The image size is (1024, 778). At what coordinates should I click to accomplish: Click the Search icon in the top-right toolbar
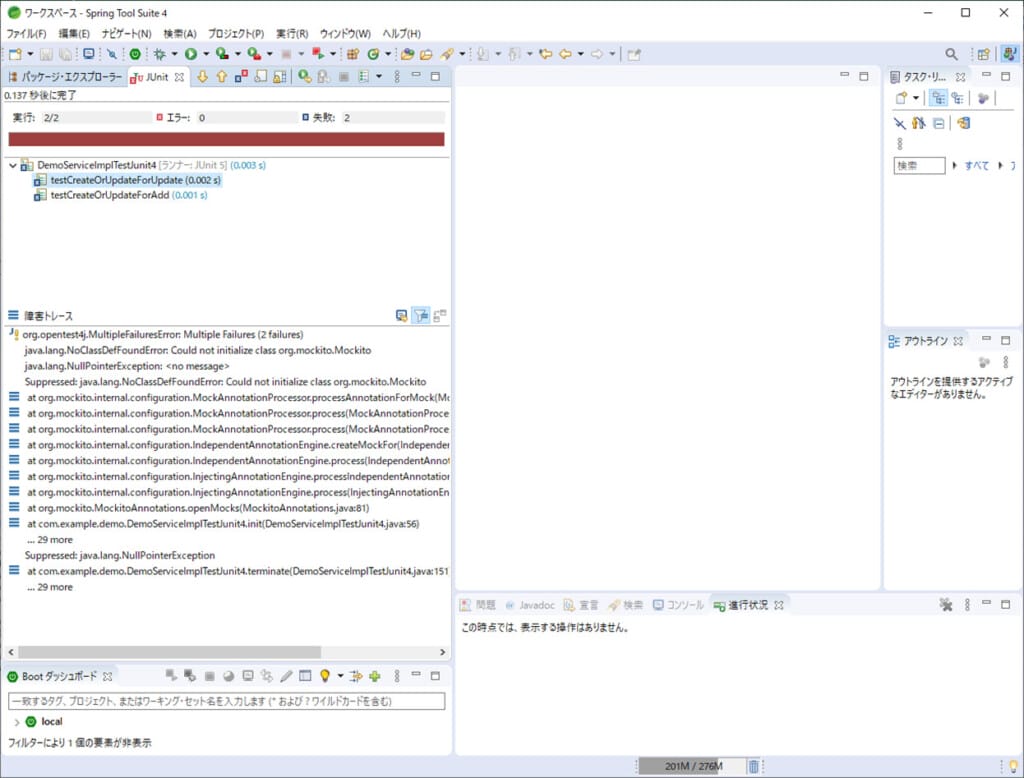click(x=950, y=53)
